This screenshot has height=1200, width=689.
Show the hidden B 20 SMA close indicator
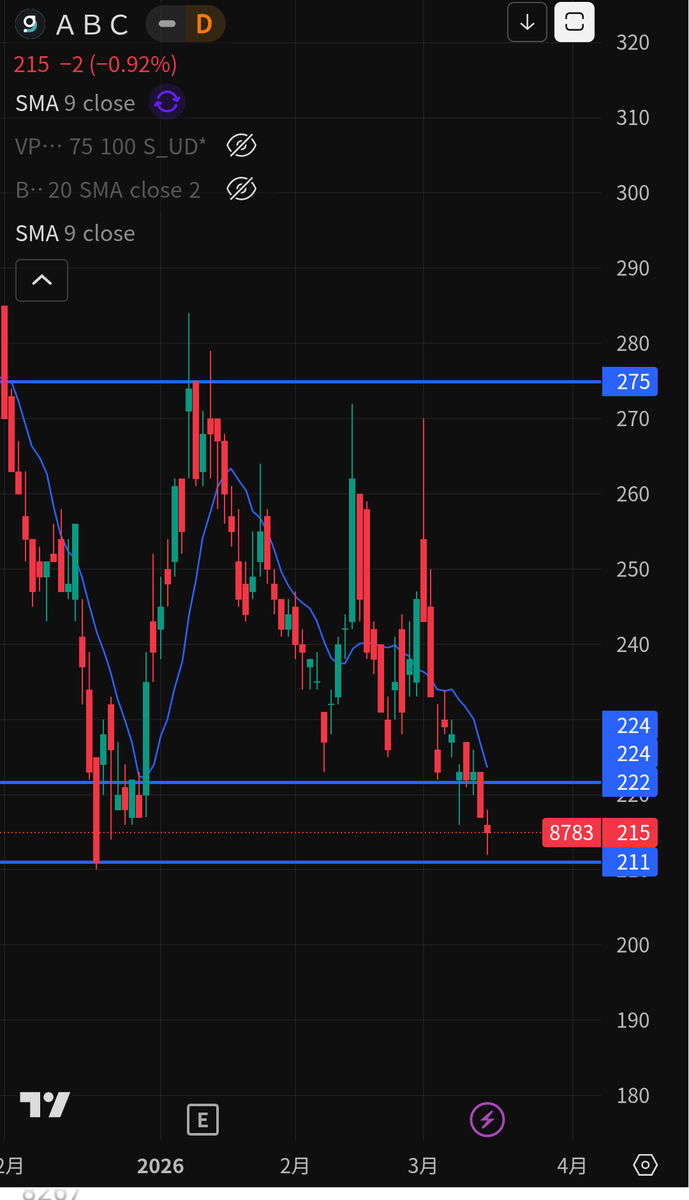241,189
